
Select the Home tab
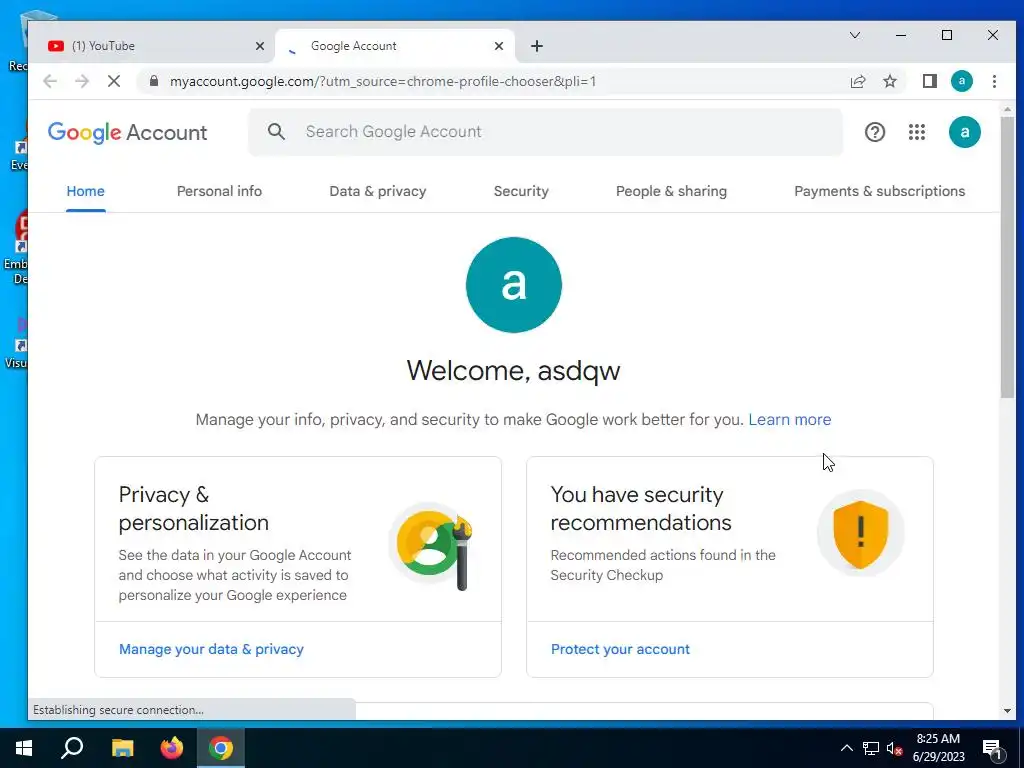coord(86,191)
